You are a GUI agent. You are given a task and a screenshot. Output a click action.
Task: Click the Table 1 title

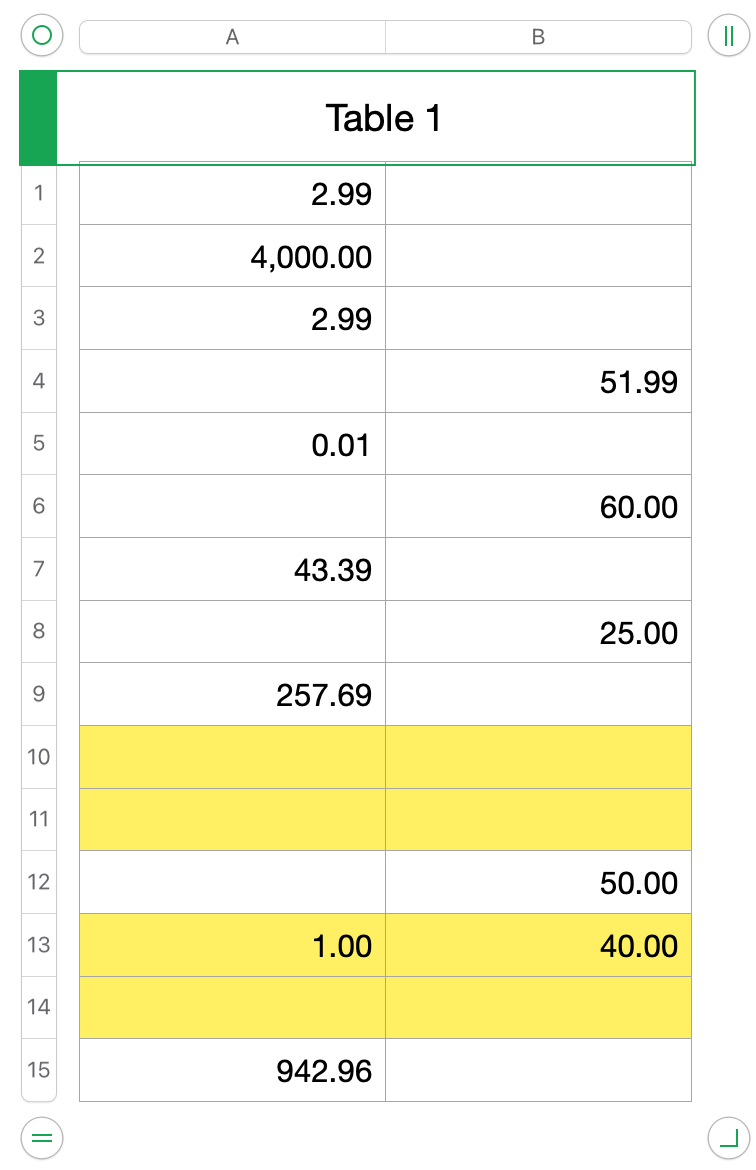pyautogui.click(x=383, y=118)
